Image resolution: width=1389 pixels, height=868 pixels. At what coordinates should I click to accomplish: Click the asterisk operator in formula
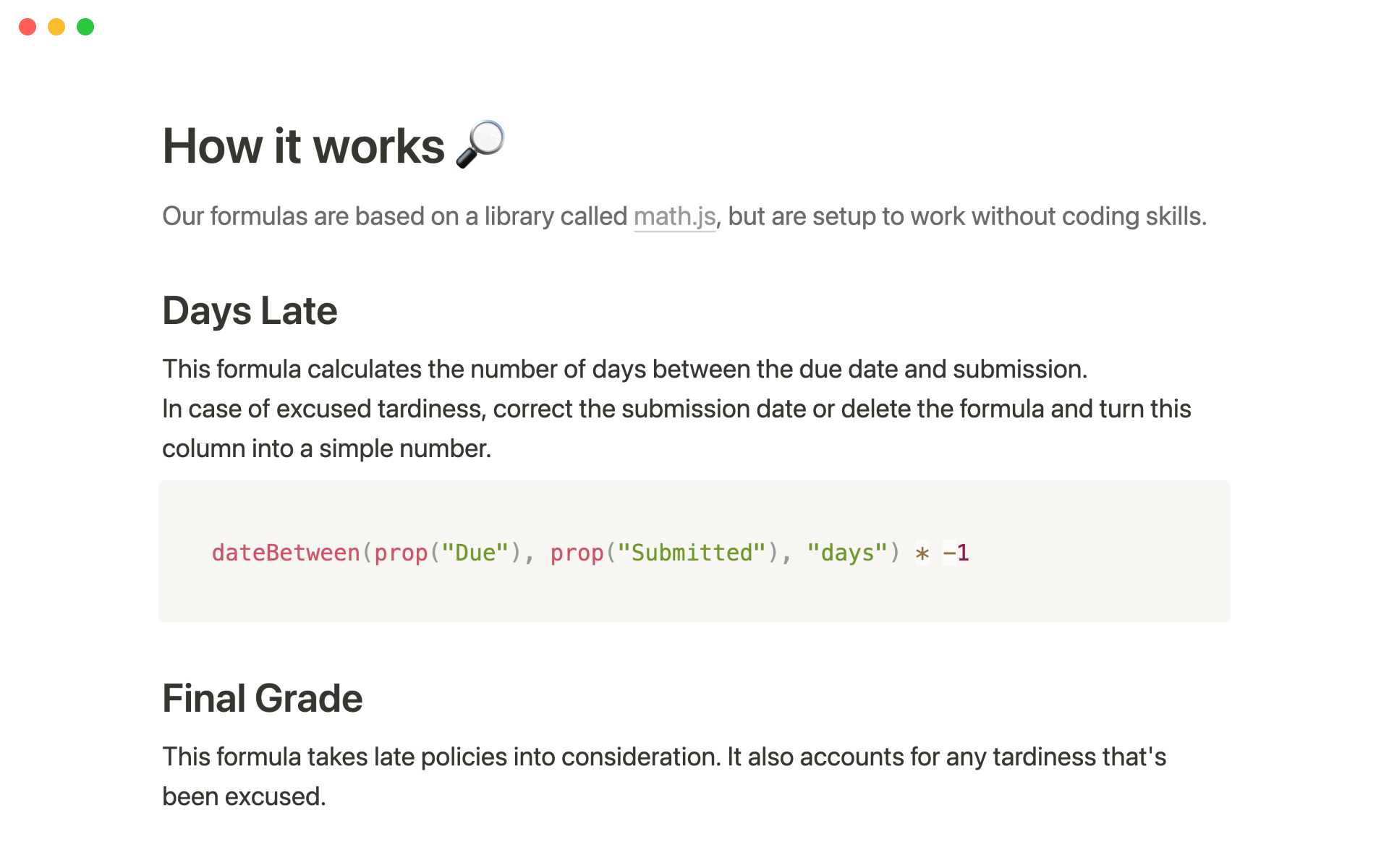click(922, 554)
